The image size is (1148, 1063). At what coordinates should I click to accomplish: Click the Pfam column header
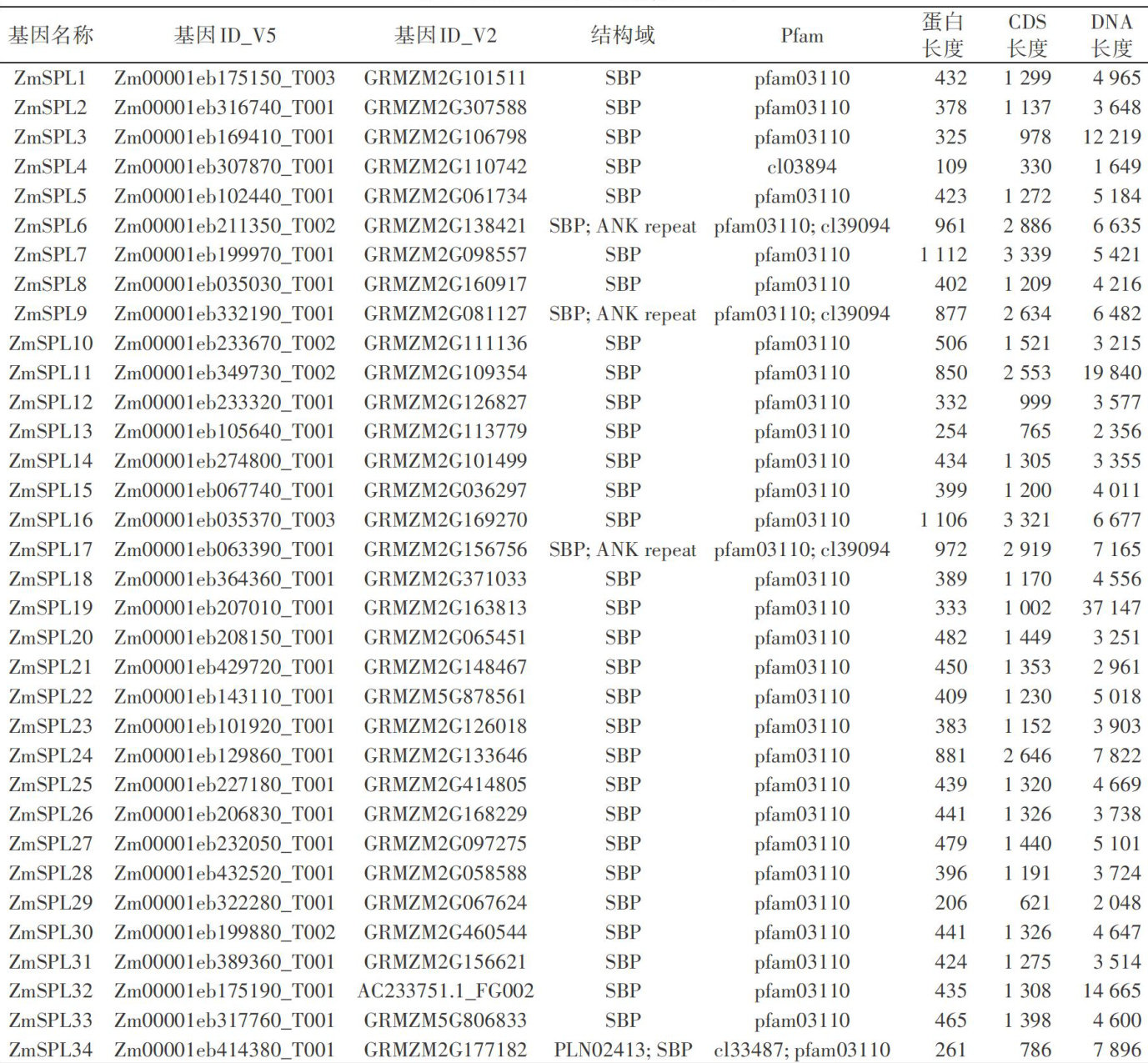pos(802,36)
